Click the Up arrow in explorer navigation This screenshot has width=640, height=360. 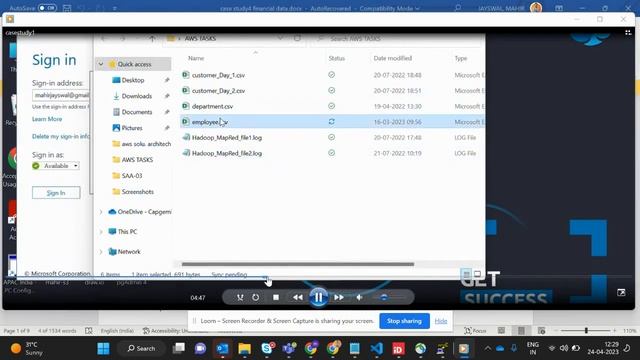pyautogui.click(x=152, y=39)
